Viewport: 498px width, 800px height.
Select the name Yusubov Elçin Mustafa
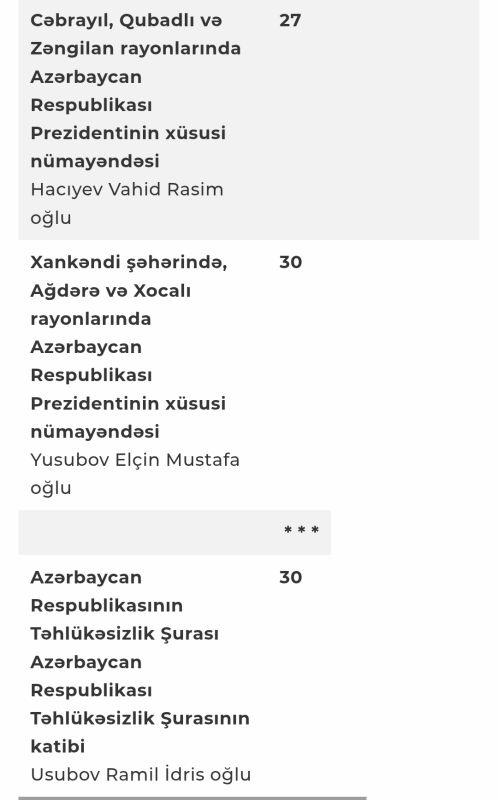point(135,460)
